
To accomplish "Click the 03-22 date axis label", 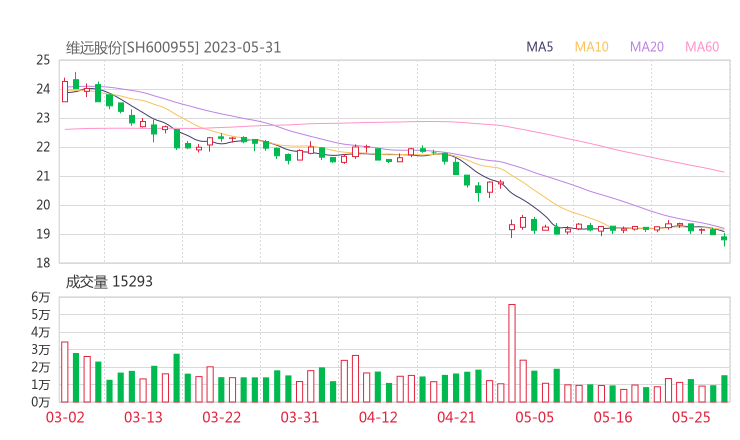I will pos(221,417).
